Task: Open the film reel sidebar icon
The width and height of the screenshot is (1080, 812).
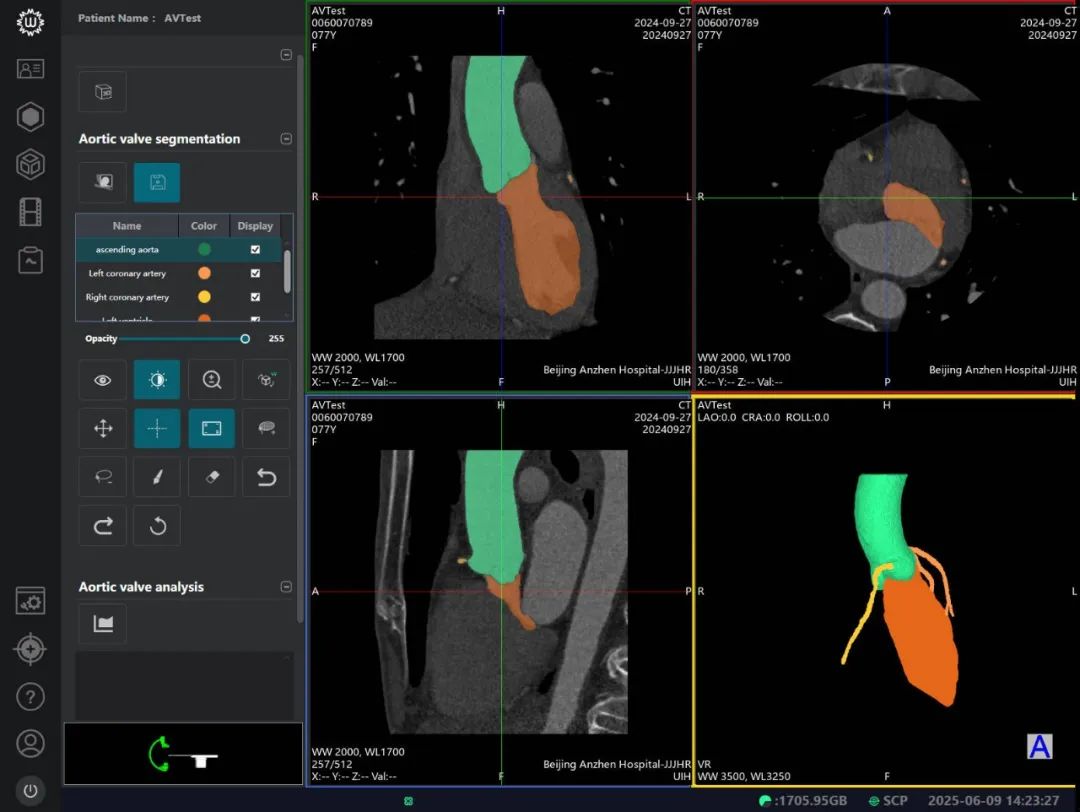Action: click(31, 211)
